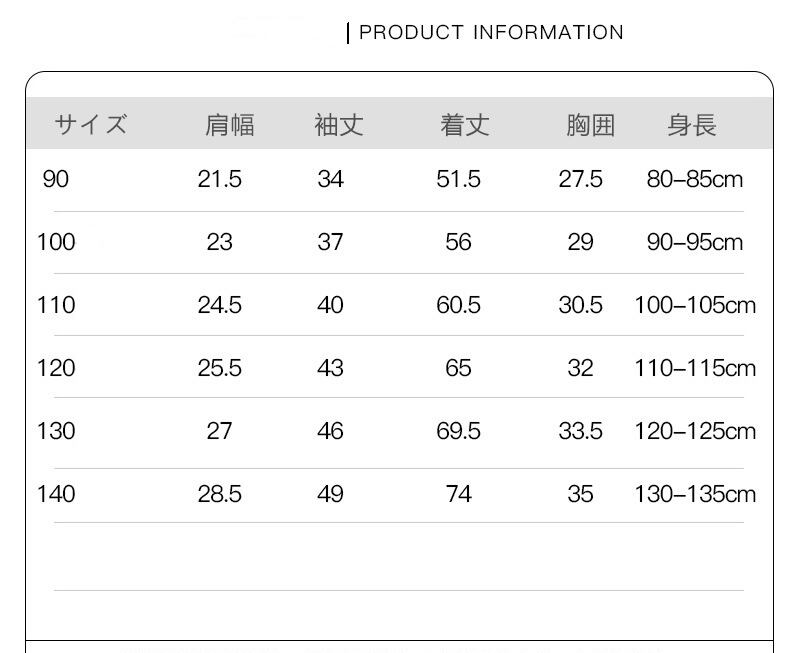Select the 肩幅 column header
Image resolution: width=800 pixels, height=653 pixels.
click(x=229, y=125)
